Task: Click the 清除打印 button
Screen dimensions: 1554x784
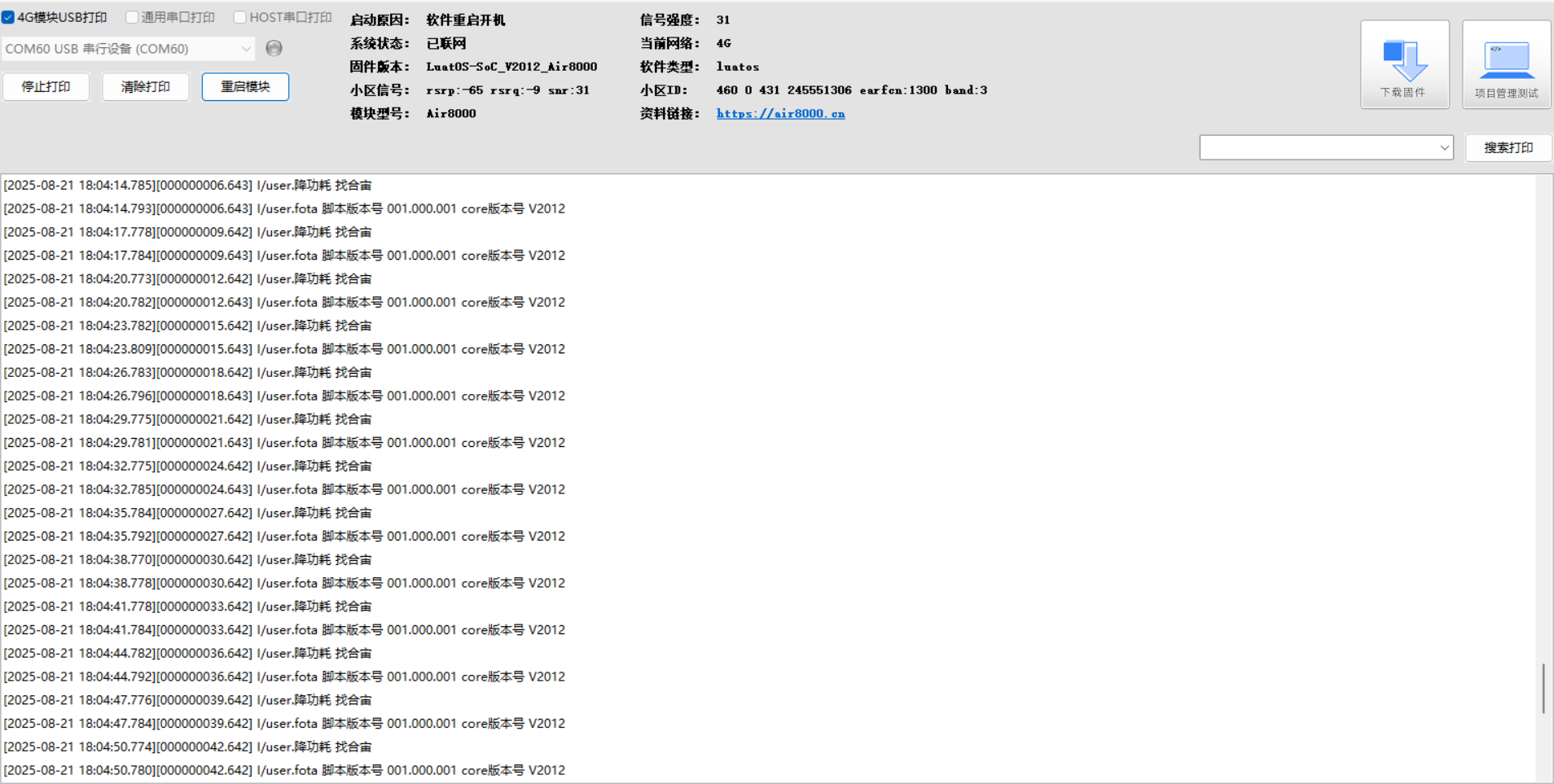Action: click(x=146, y=86)
